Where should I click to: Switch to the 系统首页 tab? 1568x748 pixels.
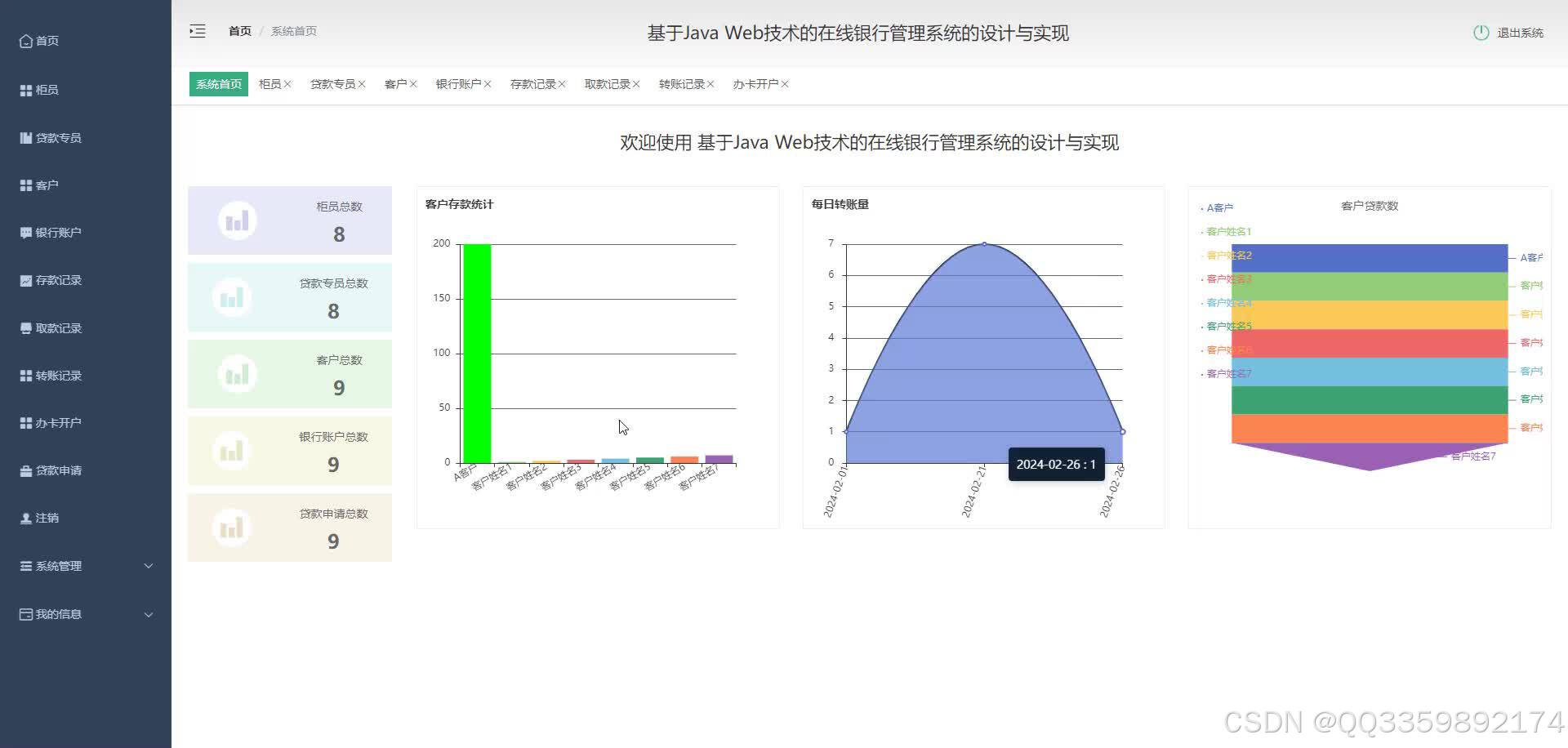(x=219, y=84)
